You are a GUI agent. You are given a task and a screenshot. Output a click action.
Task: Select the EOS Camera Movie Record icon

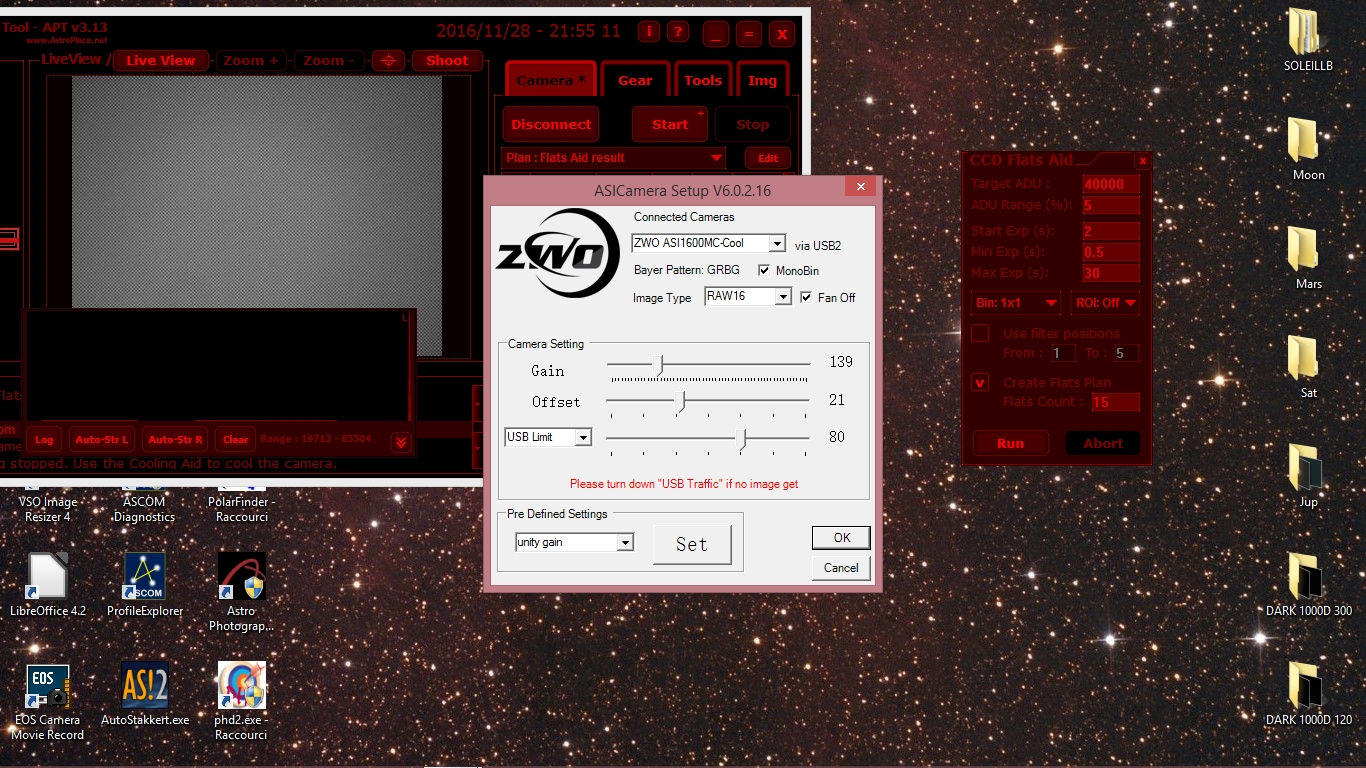(x=48, y=701)
